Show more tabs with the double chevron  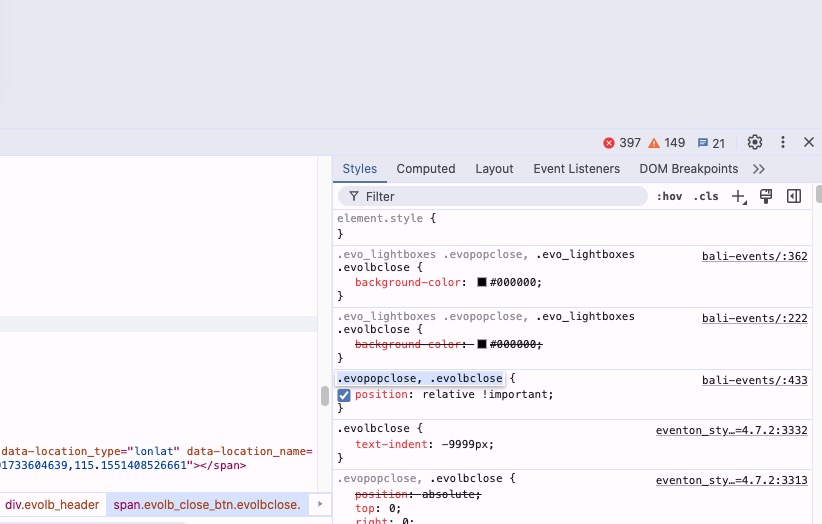pyautogui.click(x=759, y=169)
